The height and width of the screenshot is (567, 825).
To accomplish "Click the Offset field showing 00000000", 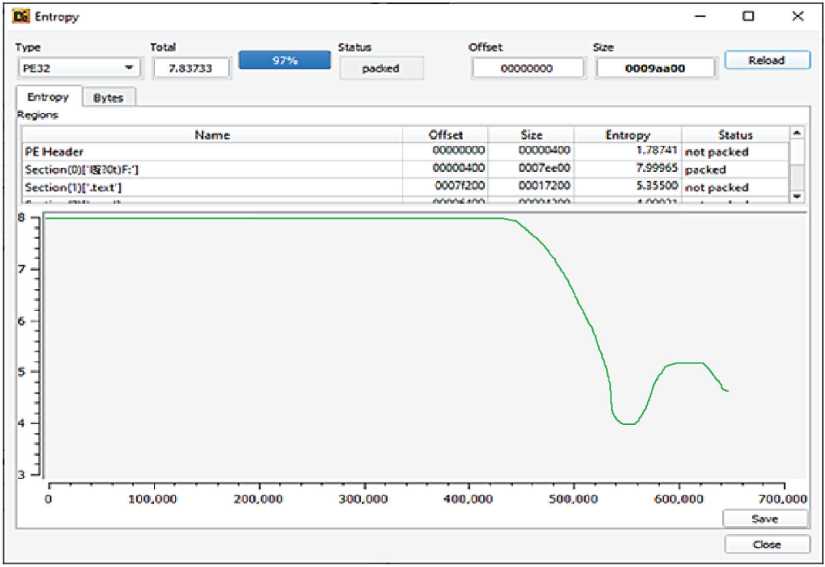I will coord(527,68).
